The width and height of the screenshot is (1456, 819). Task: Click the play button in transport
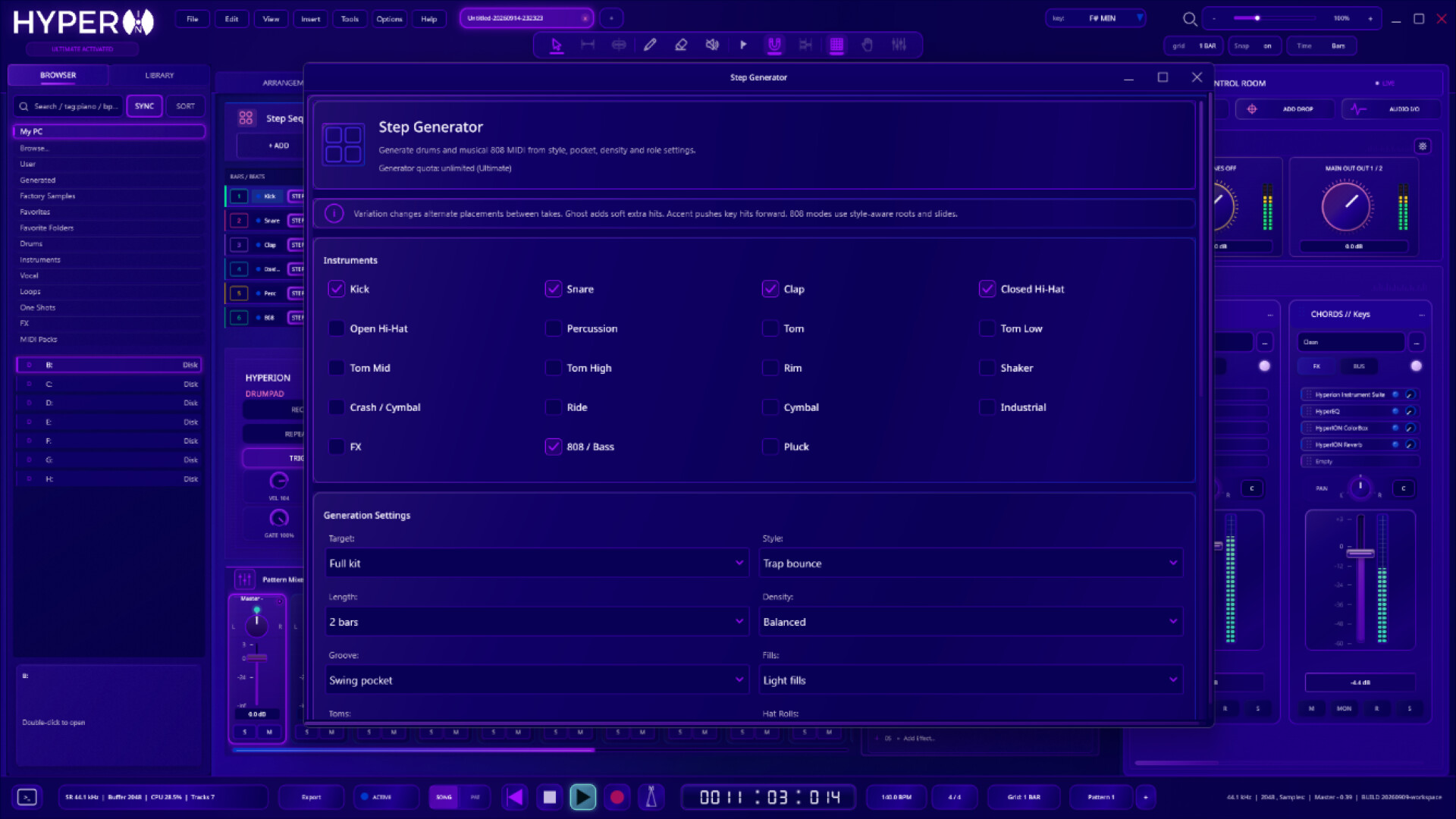(x=582, y=797)
